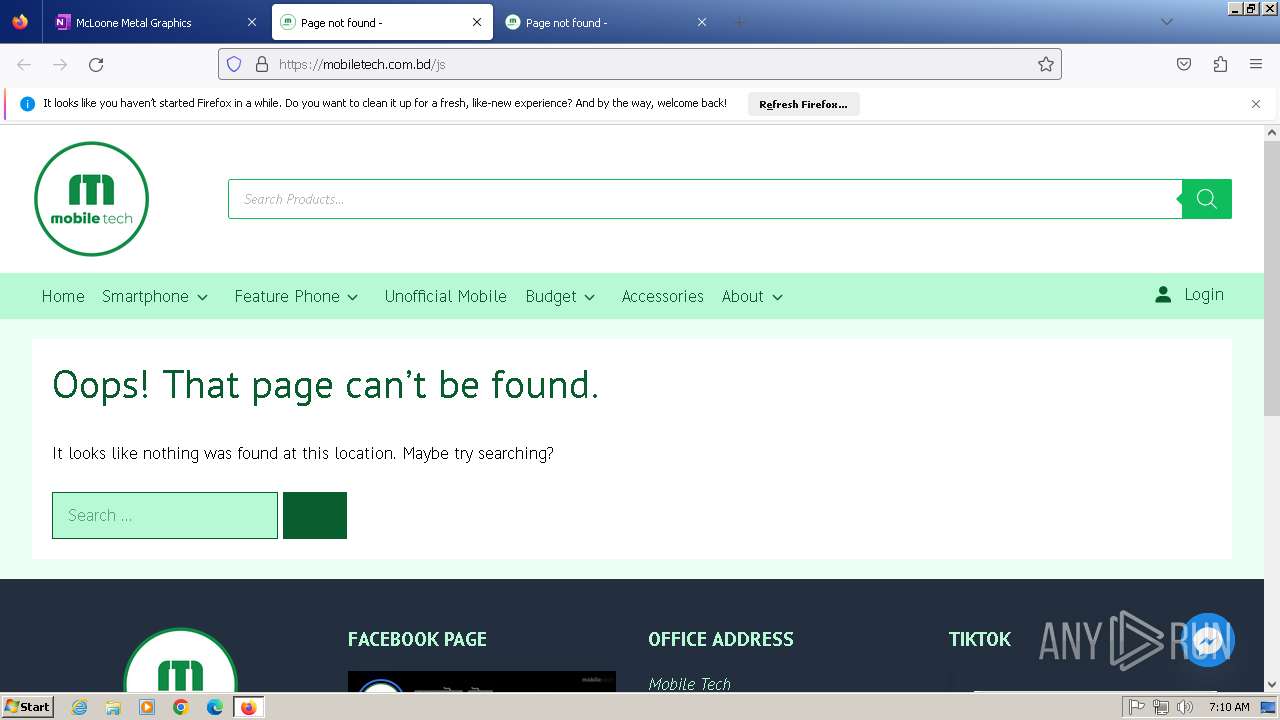Bookmark this page with star icon

(x=1046, y=64)
